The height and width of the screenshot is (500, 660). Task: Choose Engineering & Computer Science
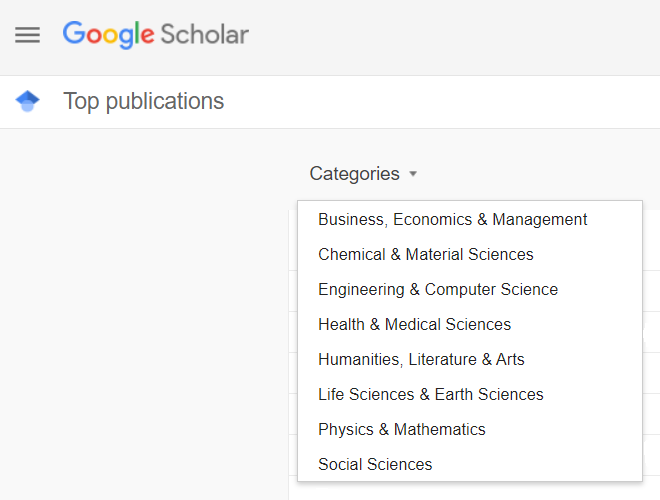point(470,289)
